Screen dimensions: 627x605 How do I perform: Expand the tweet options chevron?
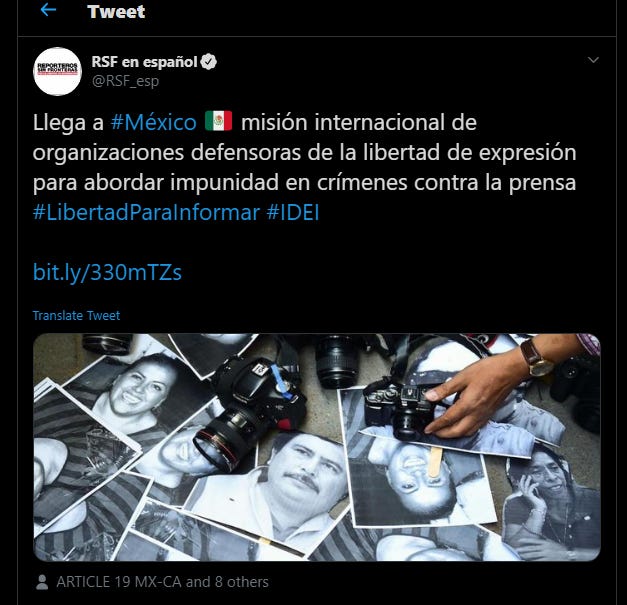click(x=593, y=60)
